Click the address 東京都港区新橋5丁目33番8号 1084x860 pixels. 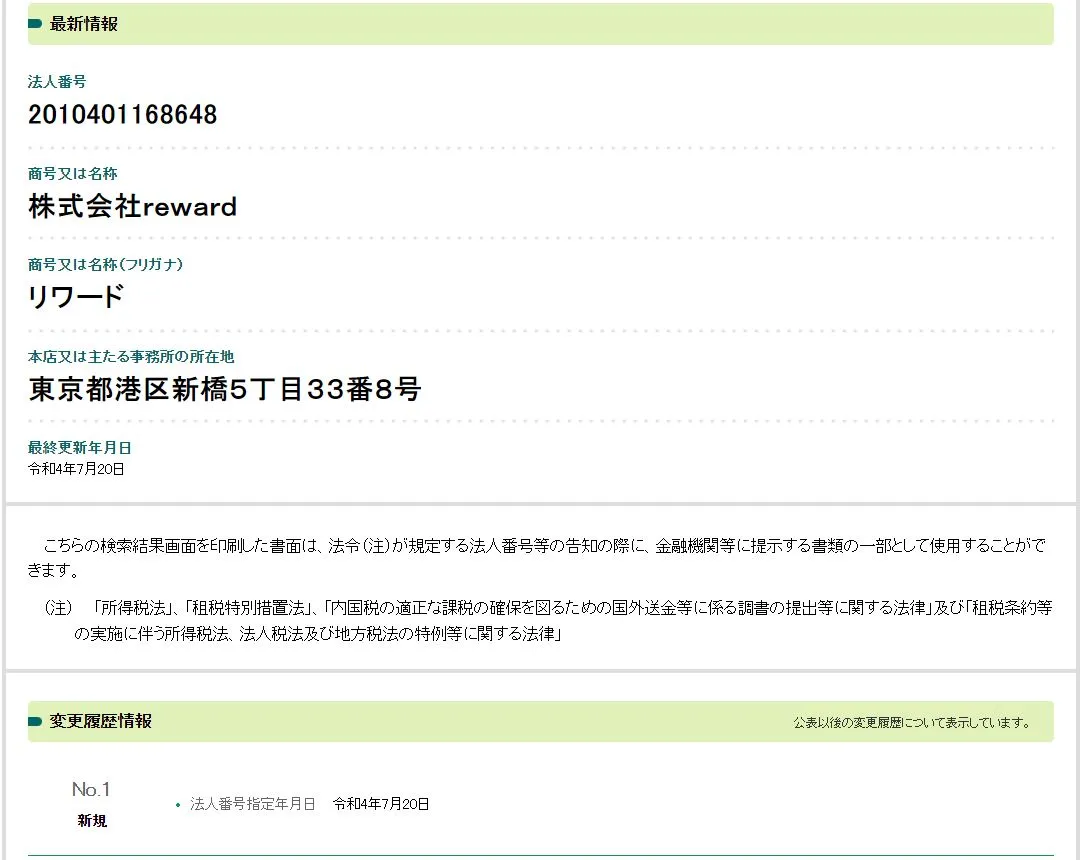225,390
